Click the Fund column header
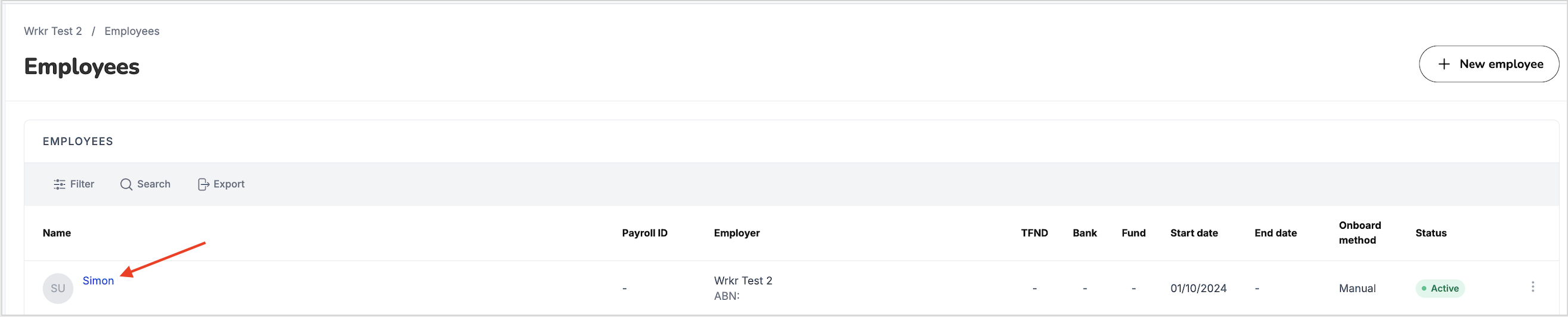Viewport: 1568px width, 317px height. [x=1133, y=233]
